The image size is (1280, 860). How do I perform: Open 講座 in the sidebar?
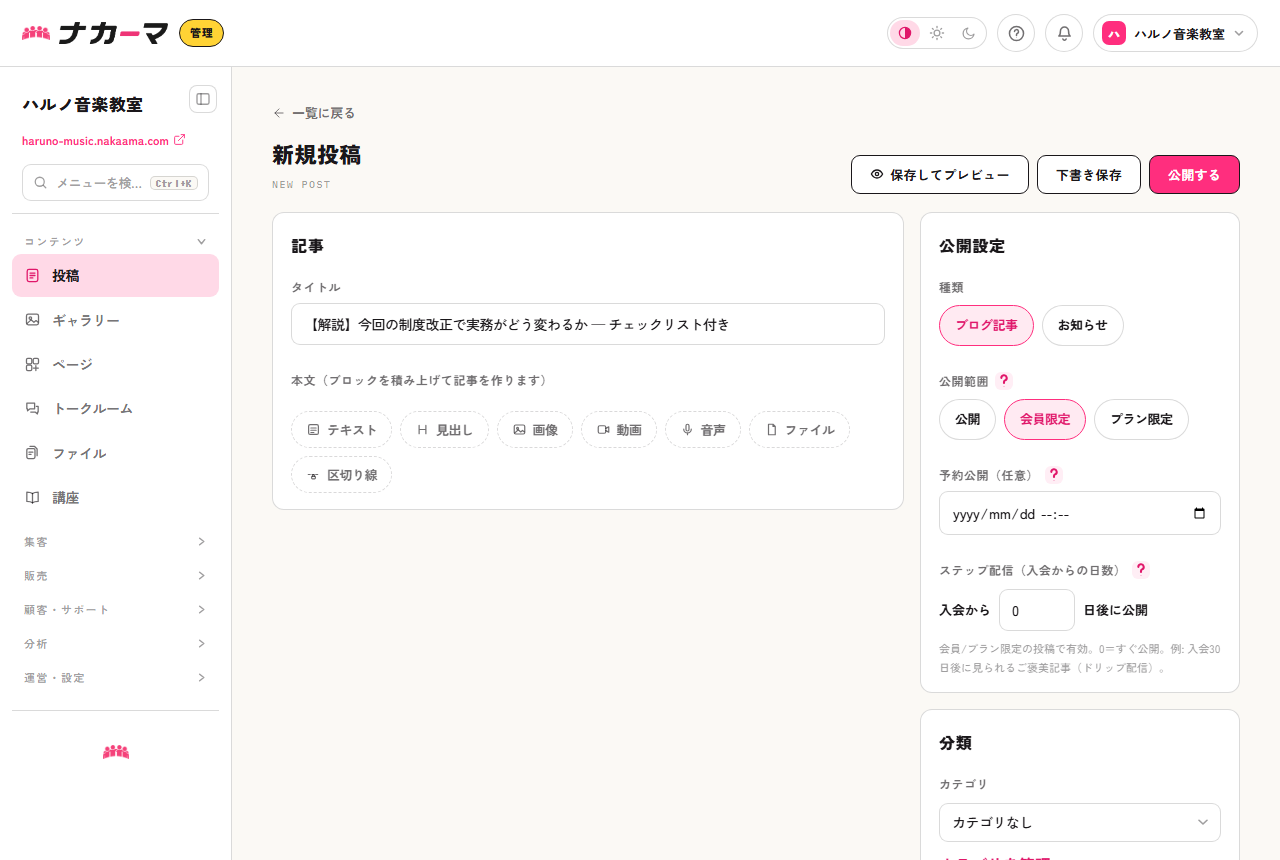click(x=115, y=497)
